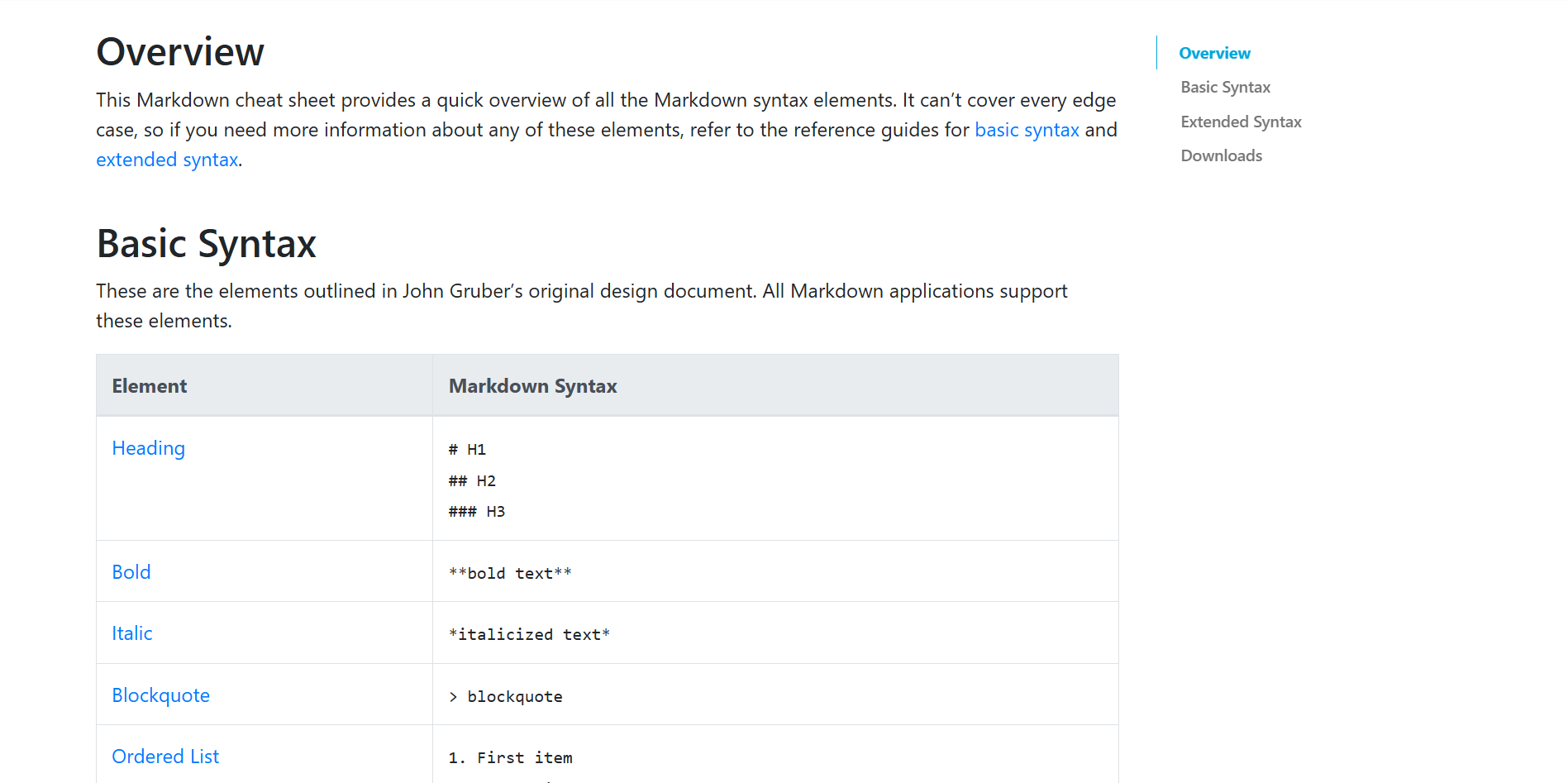
Task: Click the ### H3 code line
Action: 477,512
